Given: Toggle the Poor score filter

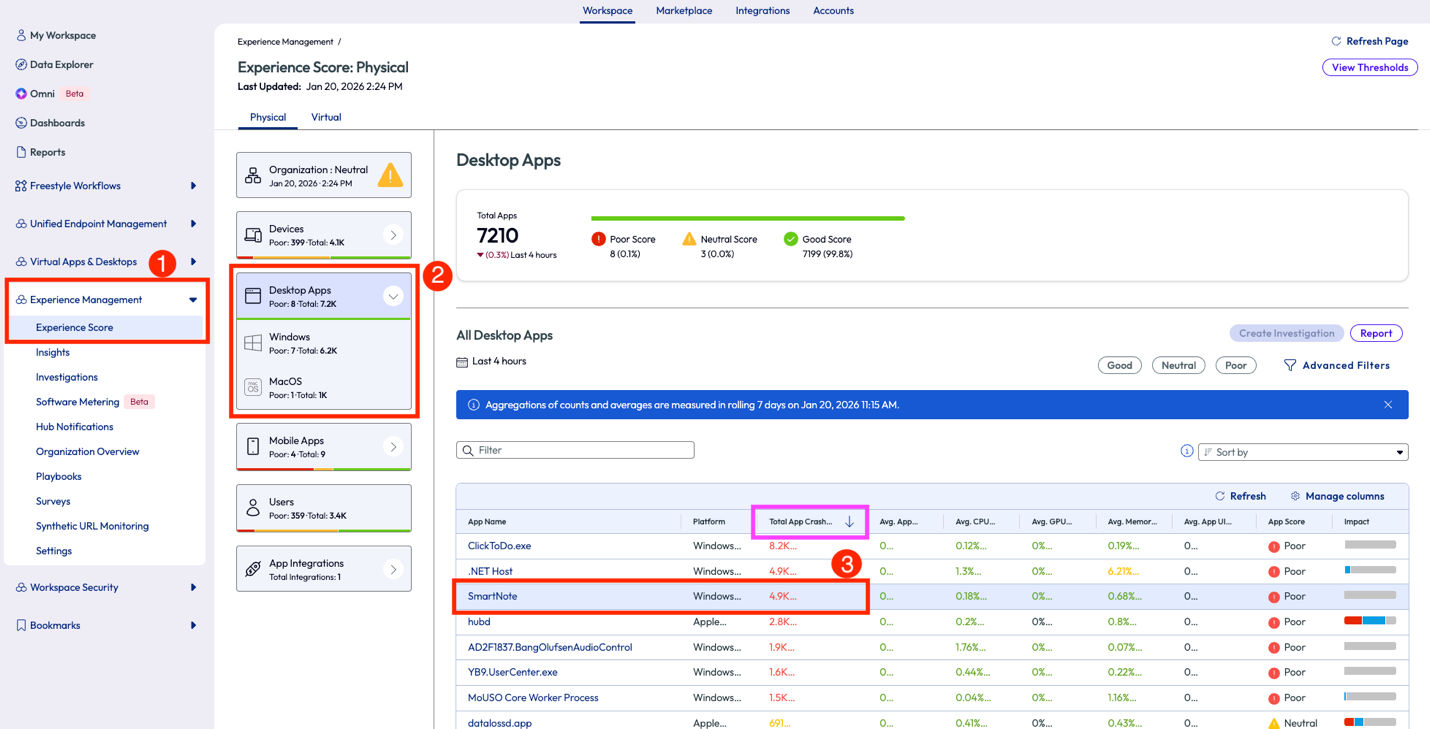Looking at the screenshot, I should click(x=1235, y=366).
